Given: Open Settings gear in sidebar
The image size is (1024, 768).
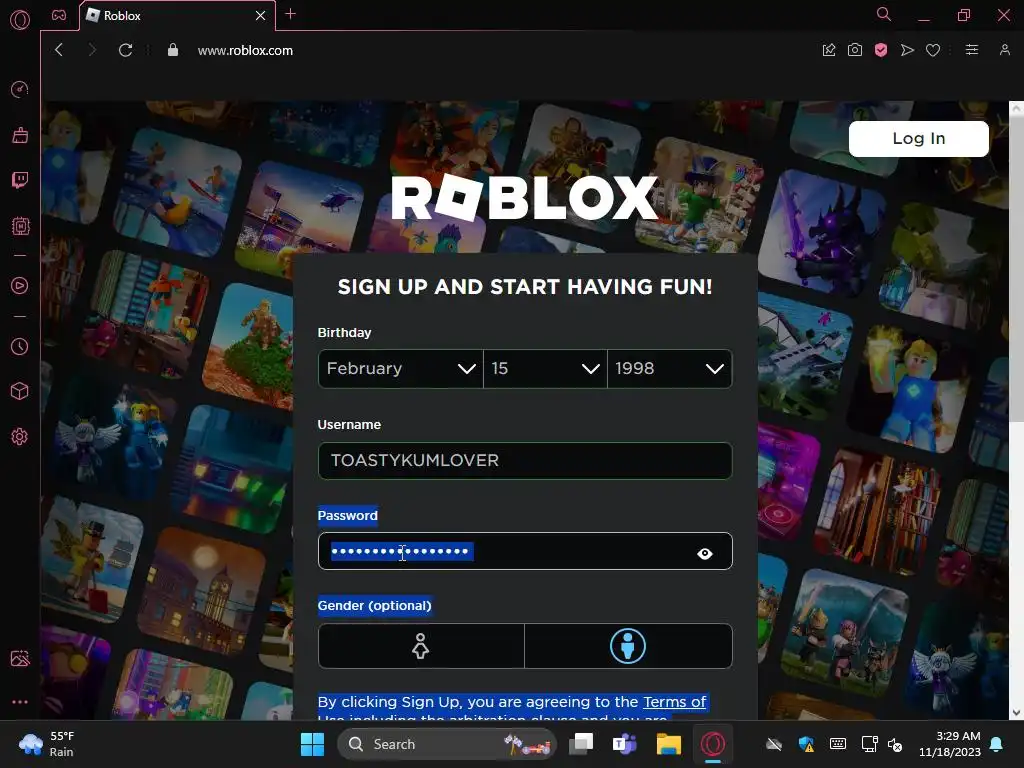Looking at the screenshot, I should point(20,436).
